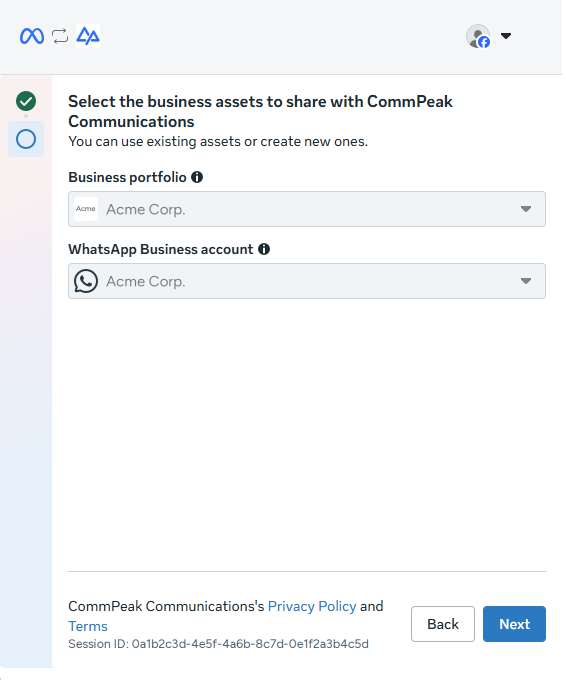The width and height of the screenshot is (566, 680).
Task: Select the completed green checkmark step
Action: [x=26, y=101]
